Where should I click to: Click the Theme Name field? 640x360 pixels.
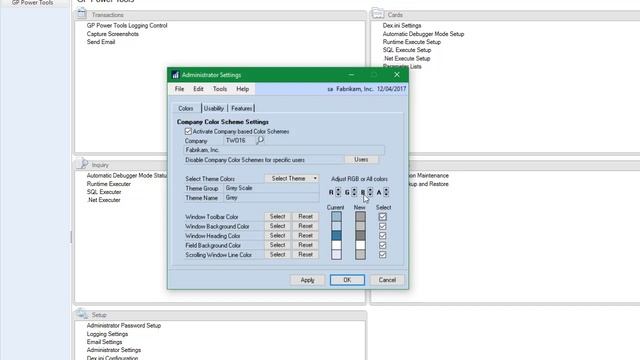point(271,198)
